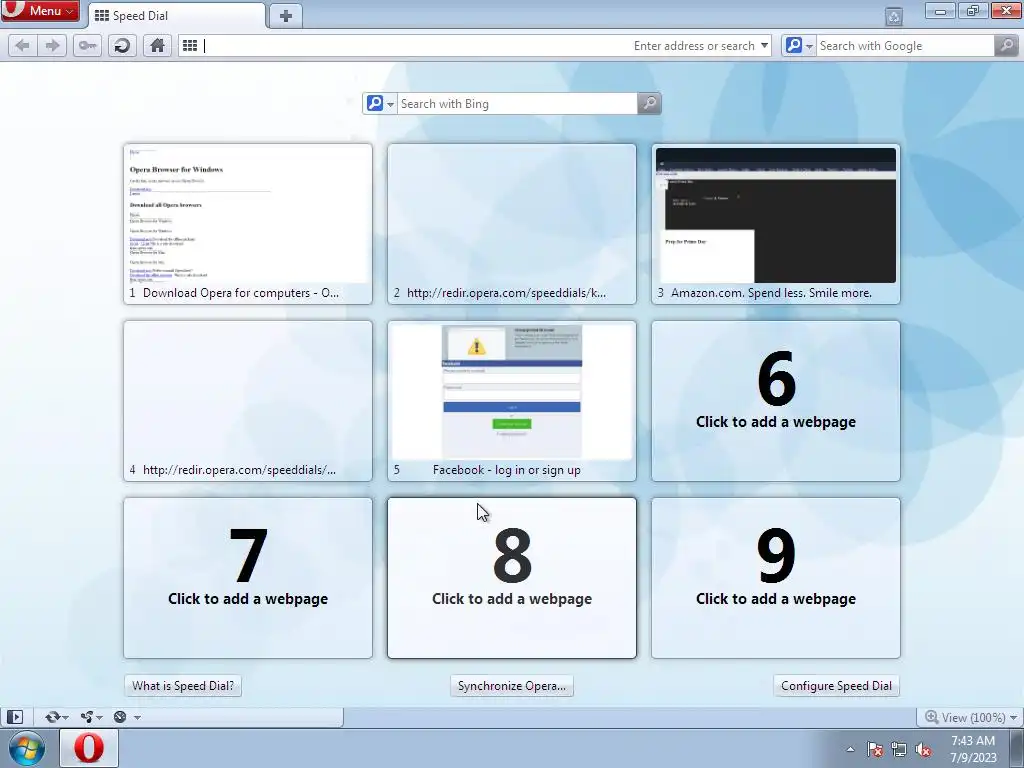Add a webpage to speed dial 9
The image size is (1024, 768).
coord(776,578)
